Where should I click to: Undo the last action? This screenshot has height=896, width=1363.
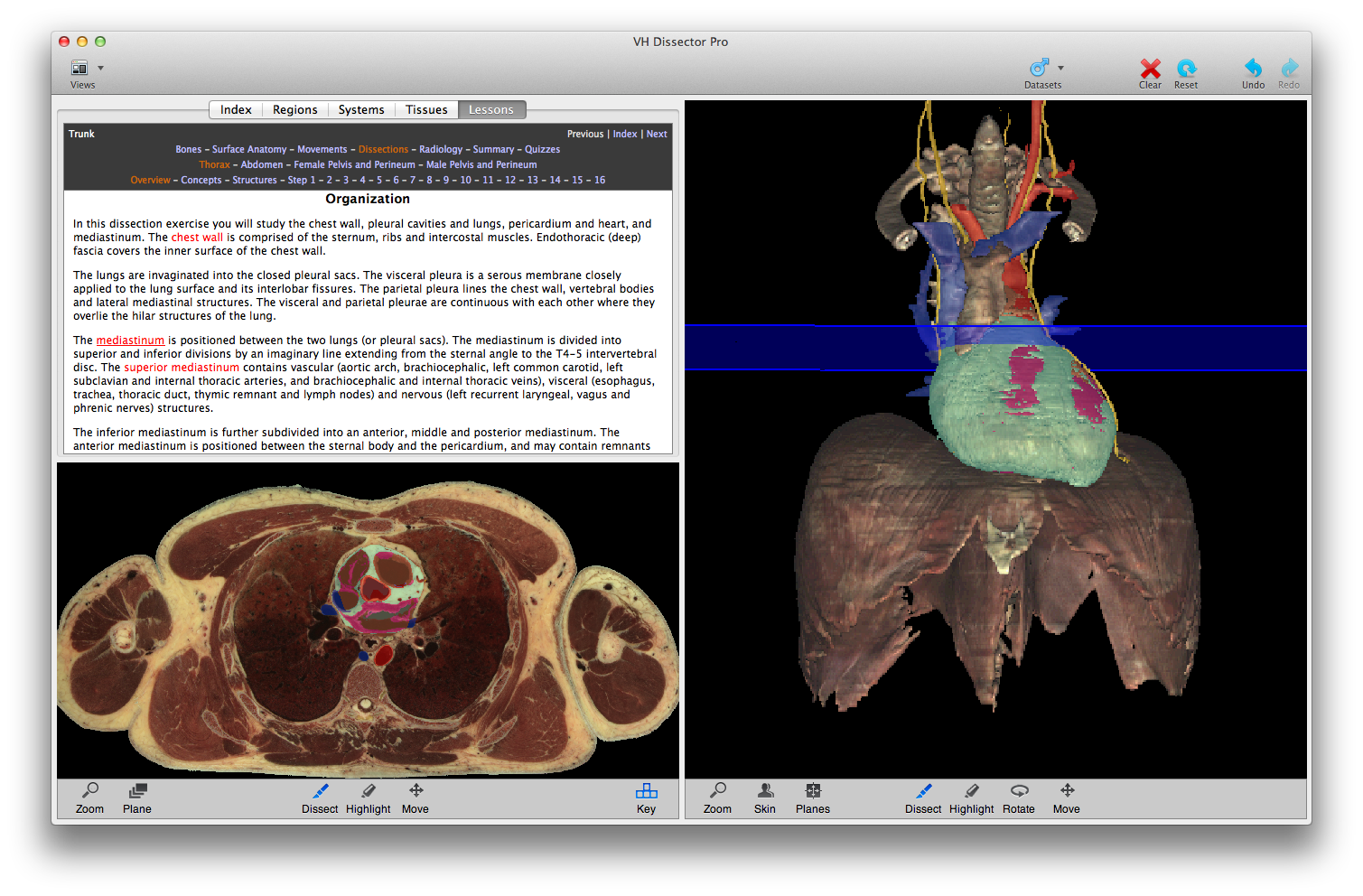pyautogui.click(x=1253, y=70)
